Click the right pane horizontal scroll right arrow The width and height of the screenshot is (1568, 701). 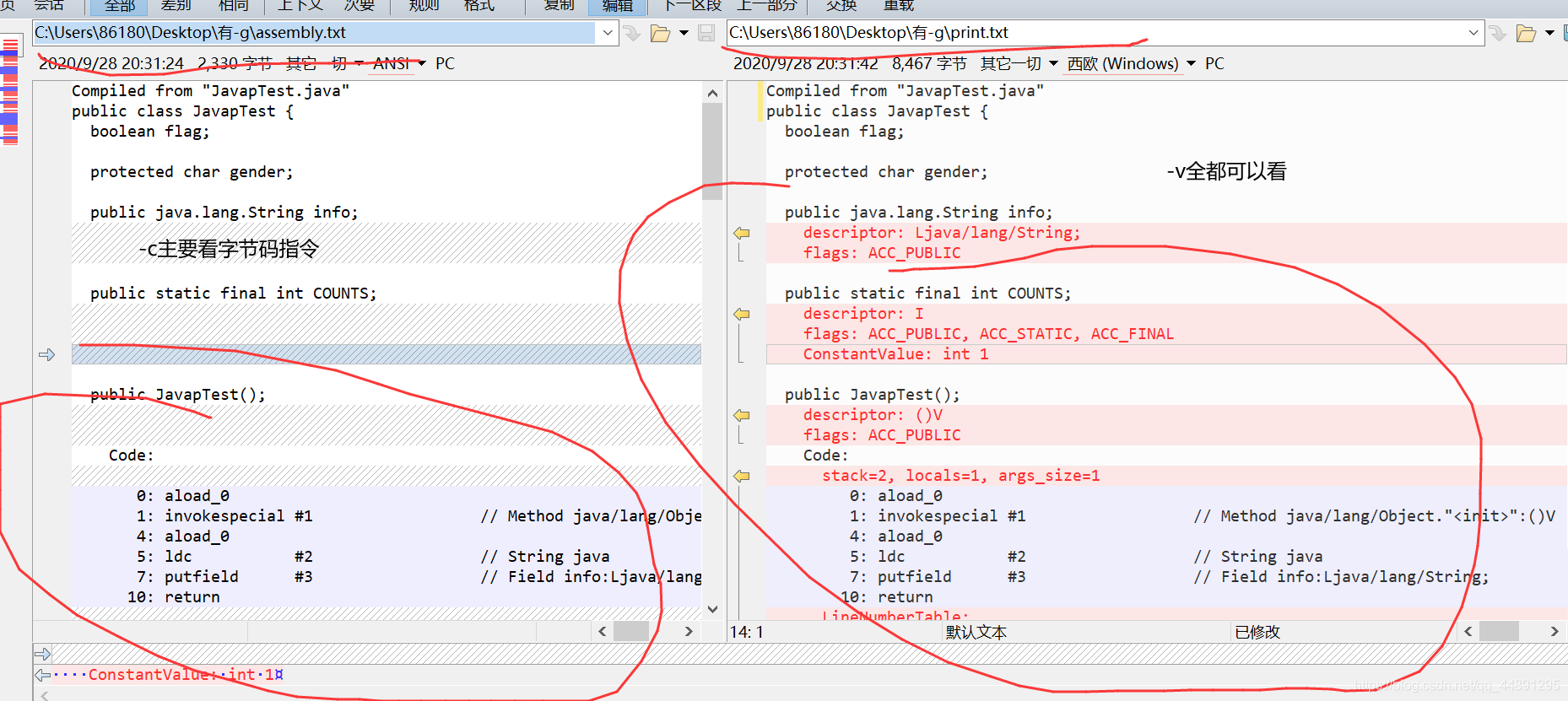[x=1554, y=631]
